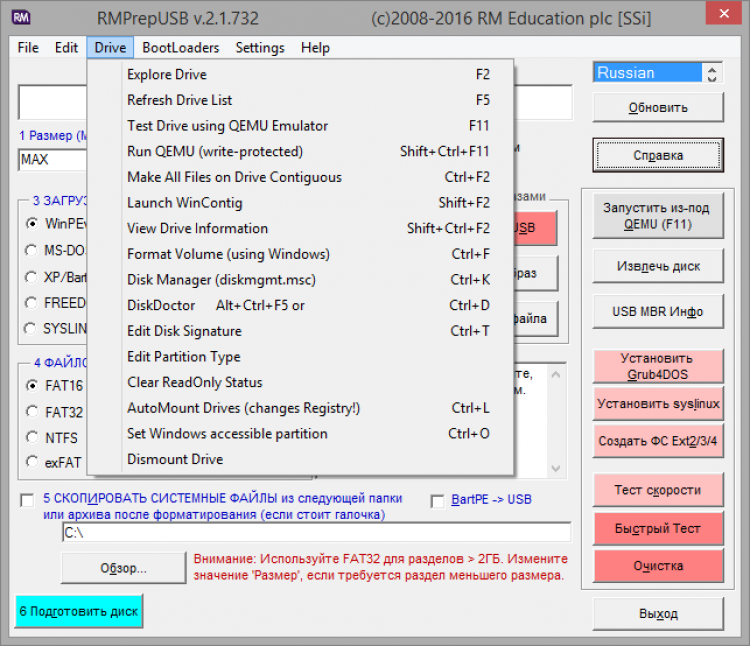The image size is (750, 646).
Task: Enable the copy system files checkbox
Action: [x=27, y=500]
